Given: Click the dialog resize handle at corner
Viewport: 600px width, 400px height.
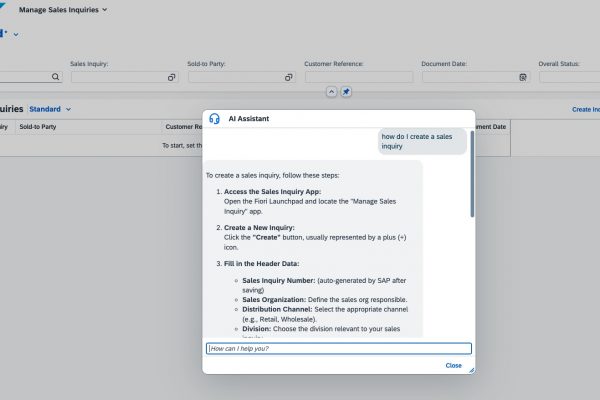Looking at the screenshot, I should coord(471,370).
